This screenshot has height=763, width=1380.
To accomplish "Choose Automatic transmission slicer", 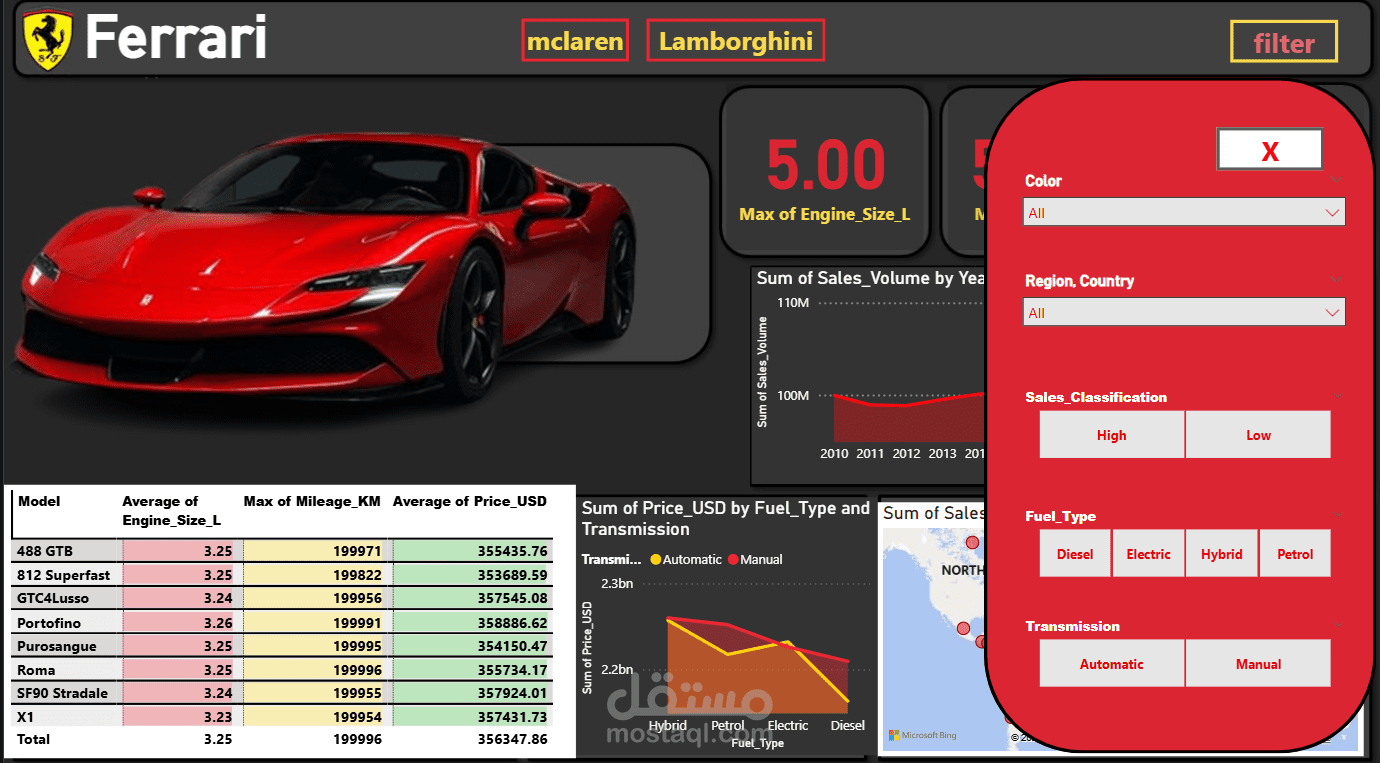I will (x=1112, y=664).
